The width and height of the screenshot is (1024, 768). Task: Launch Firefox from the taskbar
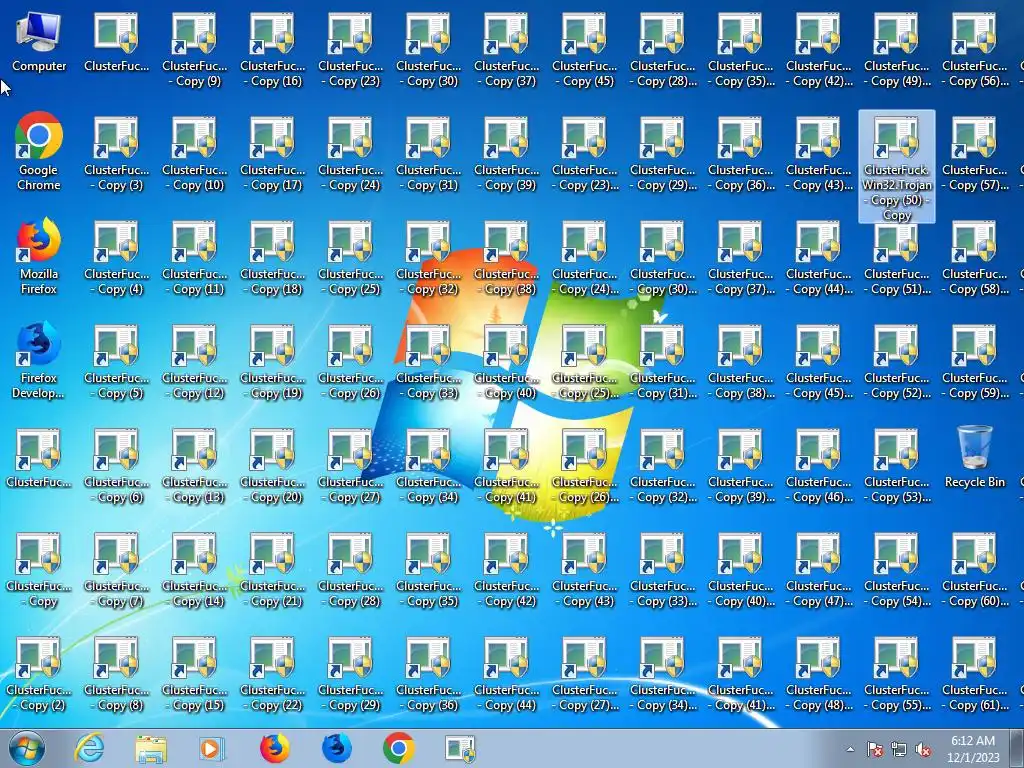(274, 748)
